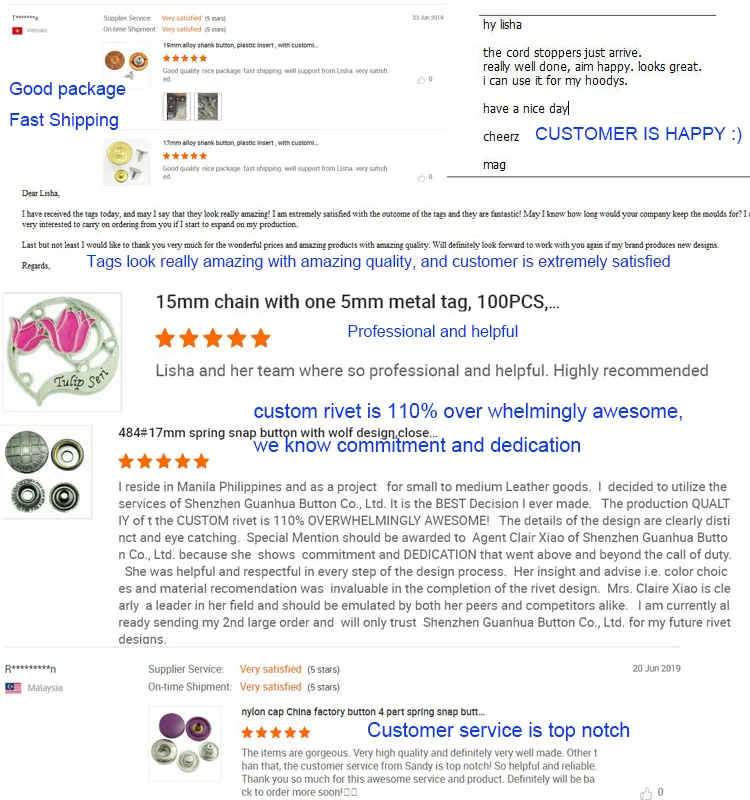Open the nylon cap China factory button link
The image size is (750, 800).
coord(362,711)
